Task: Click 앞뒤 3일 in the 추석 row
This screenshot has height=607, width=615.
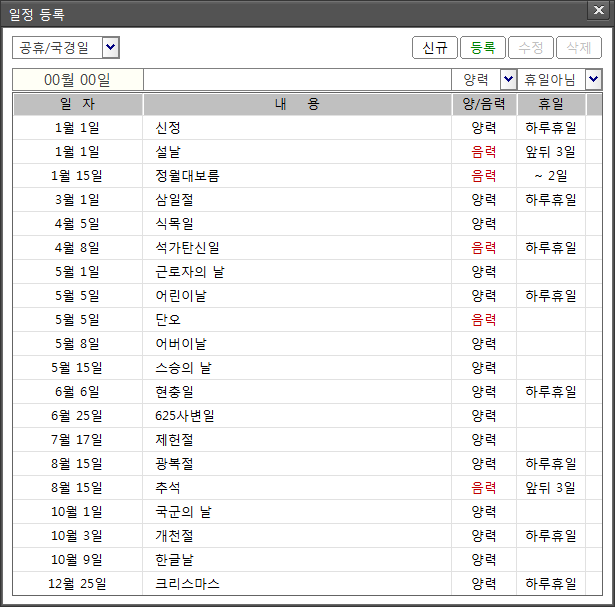Action: tap(550, 488)
